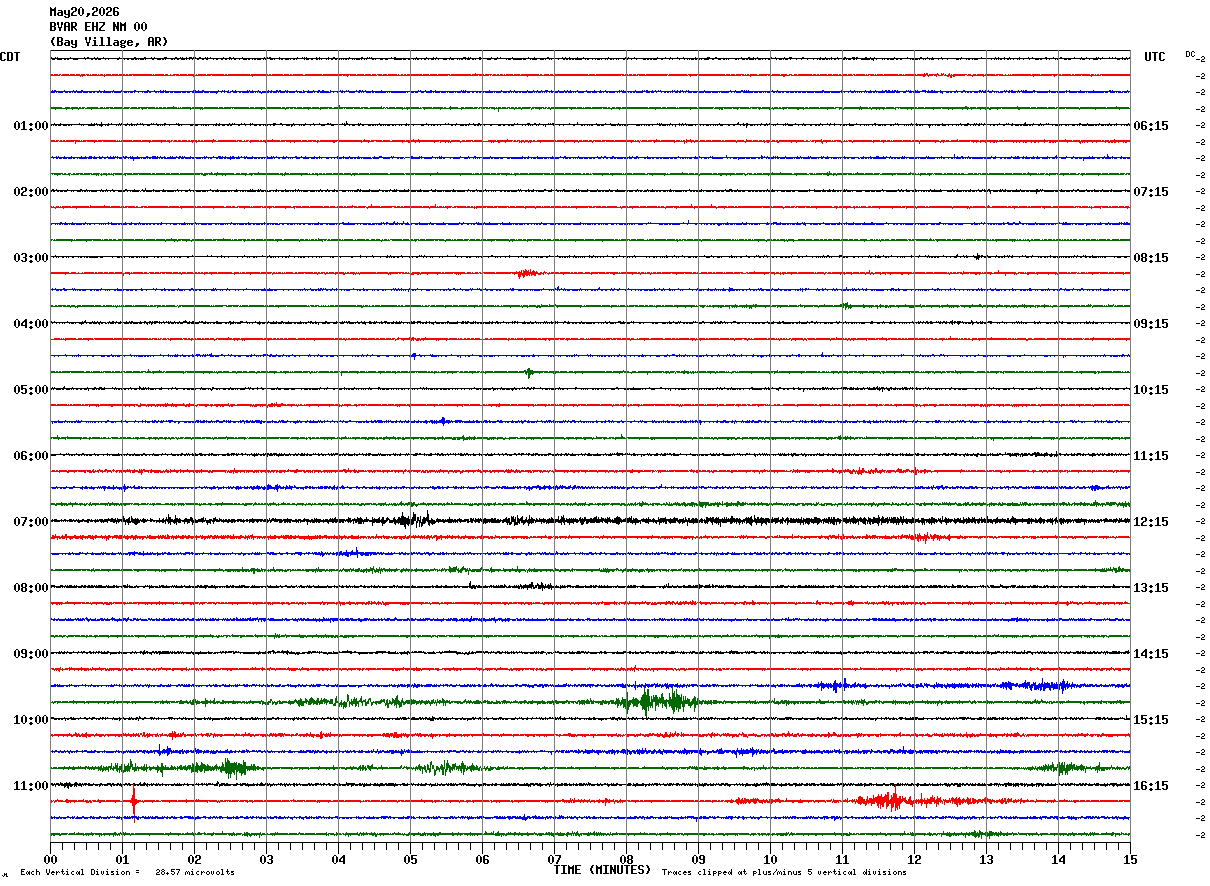
Task: Click the 15 minute tick label
Action: tap(1129, 859)
